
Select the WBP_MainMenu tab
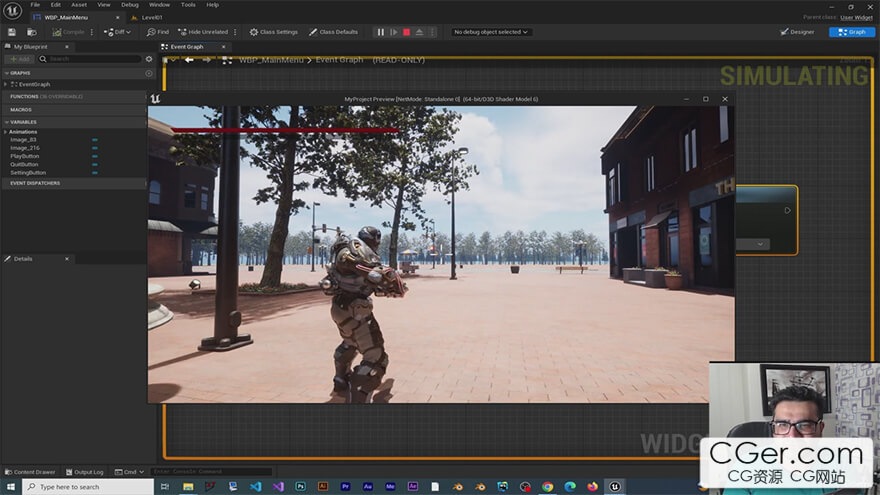(66, 17)
